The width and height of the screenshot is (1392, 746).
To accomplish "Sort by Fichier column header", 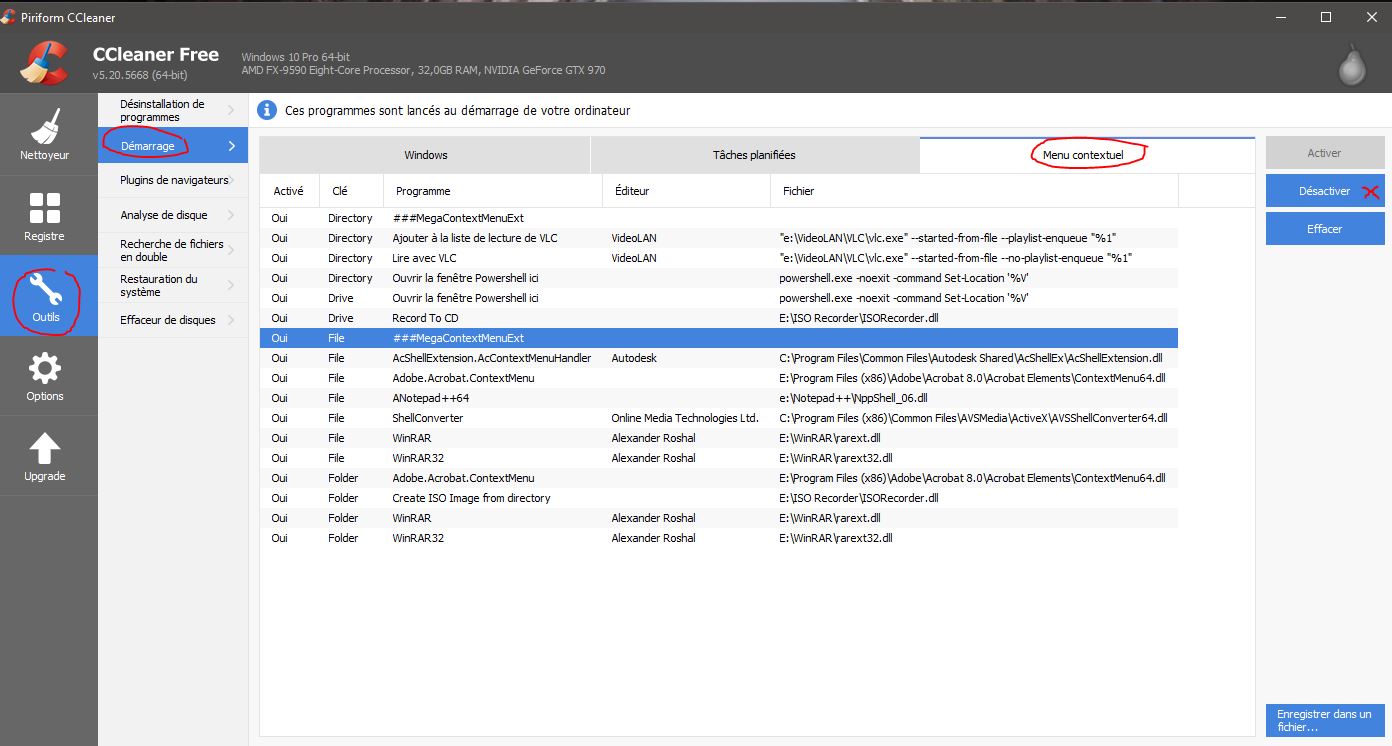I will (974, 191).
